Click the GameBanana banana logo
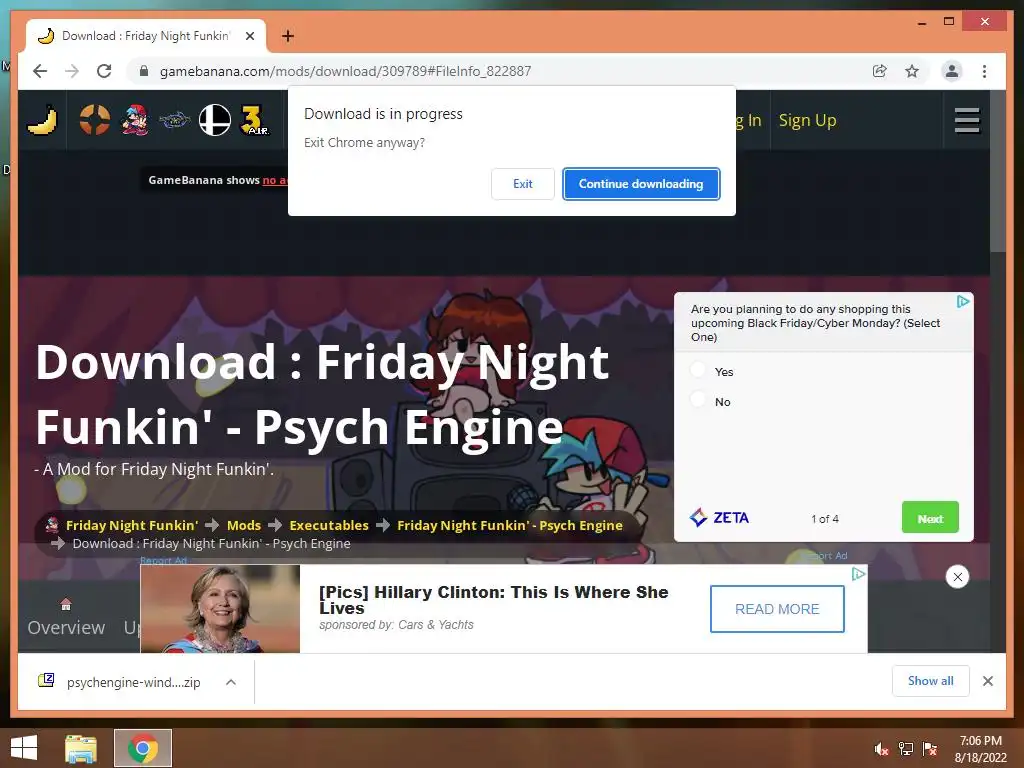The width and height of the screenshot is (1024, 768). [x=42, y=120]
